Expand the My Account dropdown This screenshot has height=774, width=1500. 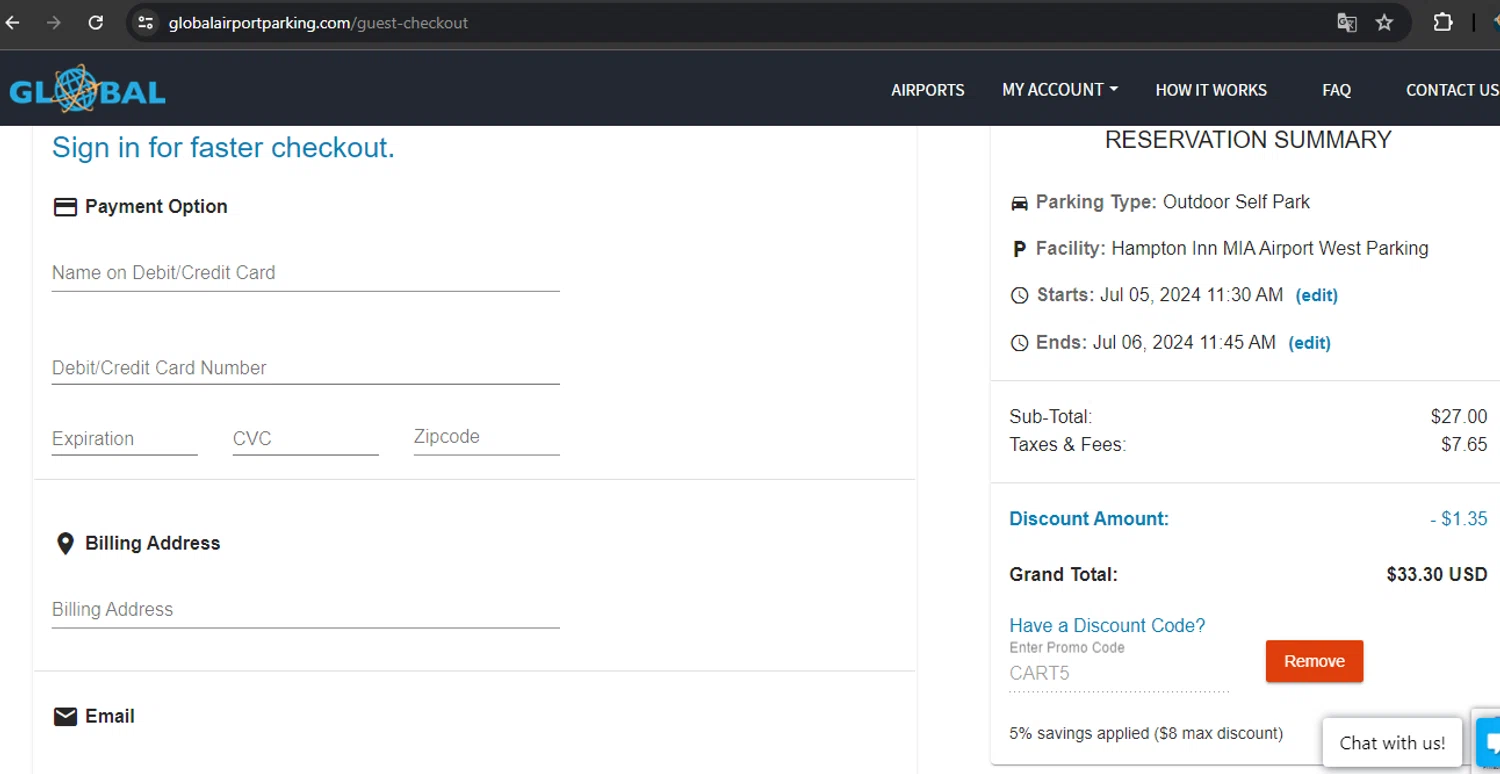click(1059, 90)
